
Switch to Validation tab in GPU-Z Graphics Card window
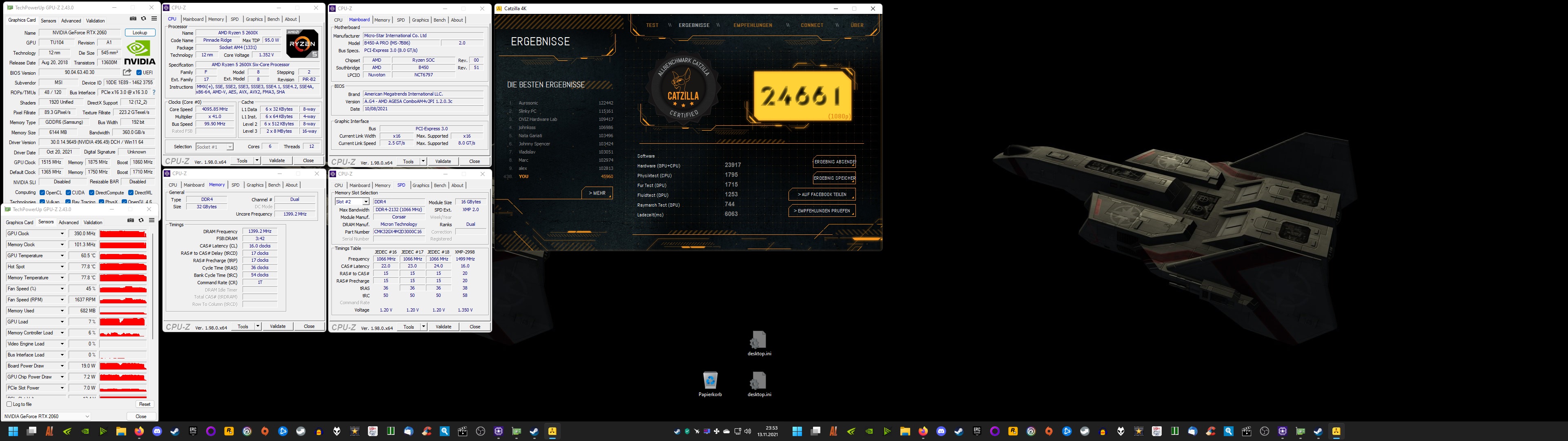[x=95, y=21]
